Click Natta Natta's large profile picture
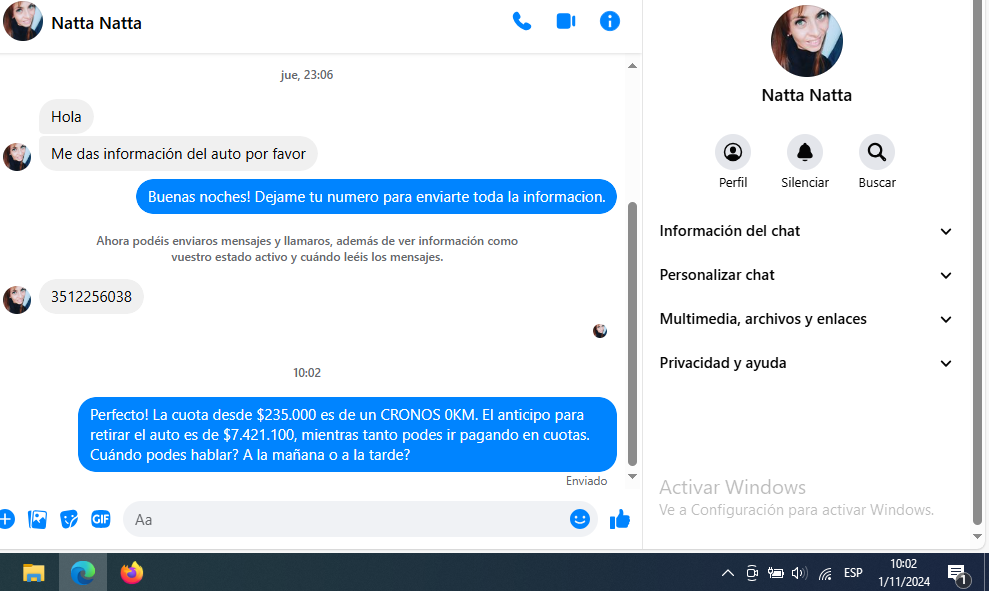 [x=807, y=41]
